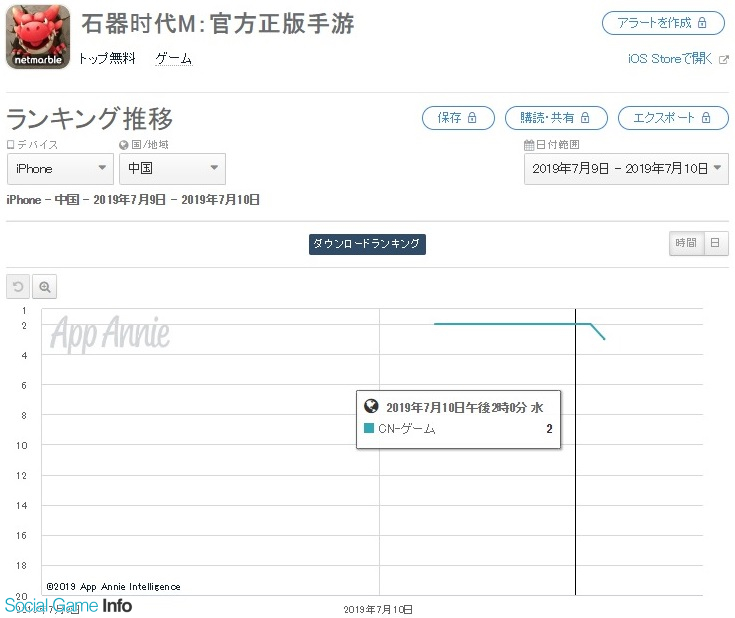The image size is (735, 618).
Task: Click the lock icon on エクスポート button
Action: [706, 118]
